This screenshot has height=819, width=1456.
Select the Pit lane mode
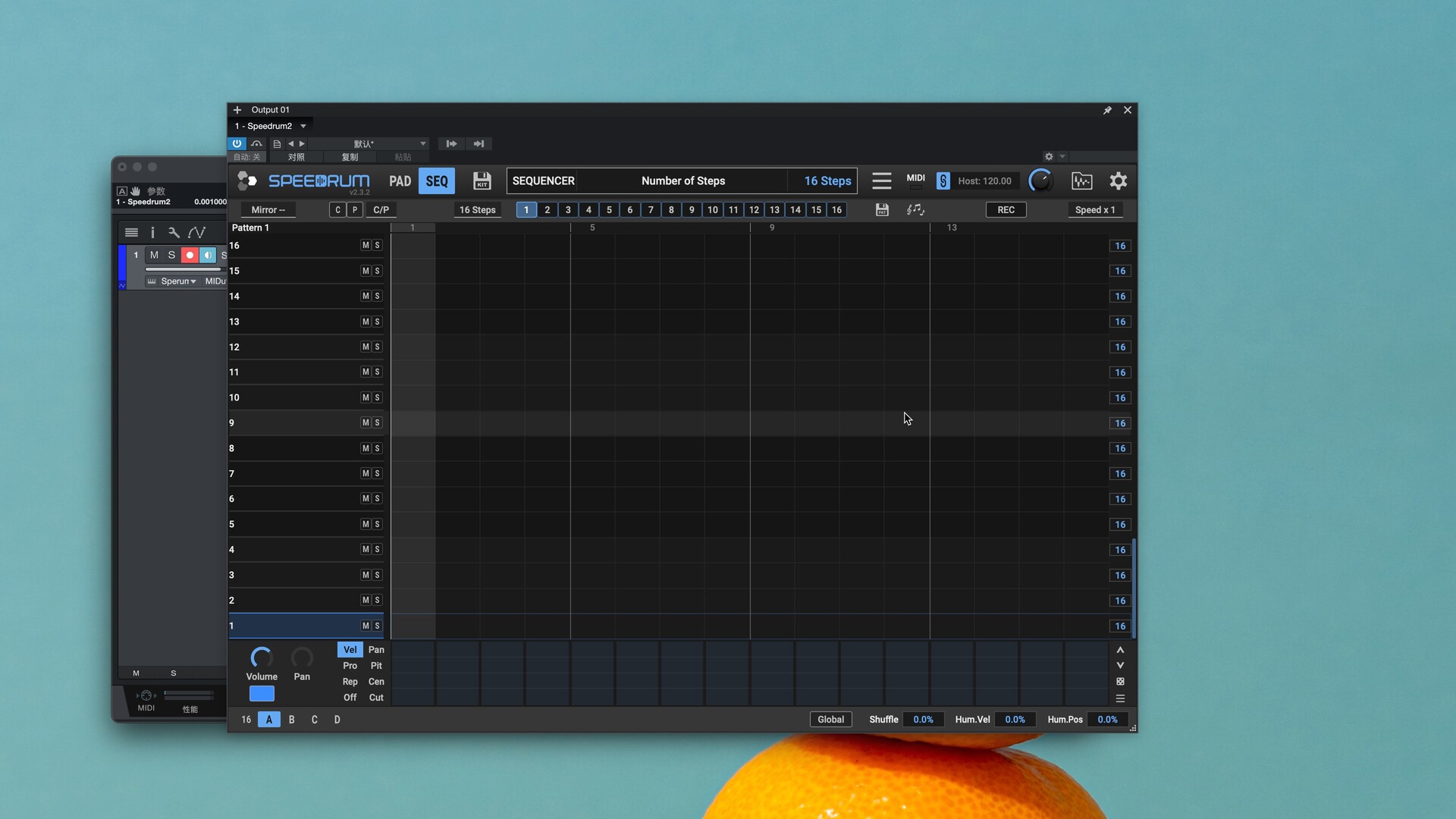(376, 666)
